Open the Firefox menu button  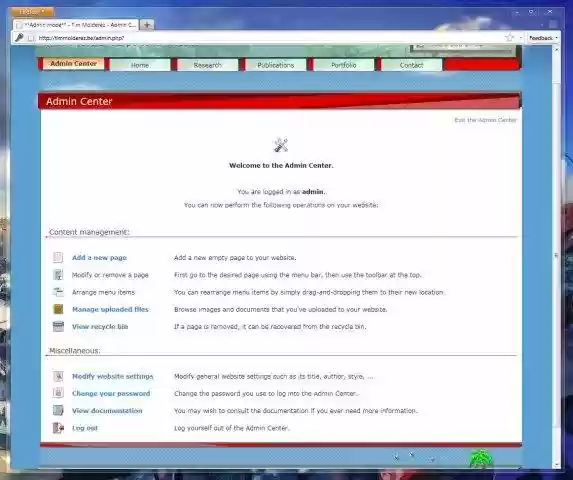(32, 12)
